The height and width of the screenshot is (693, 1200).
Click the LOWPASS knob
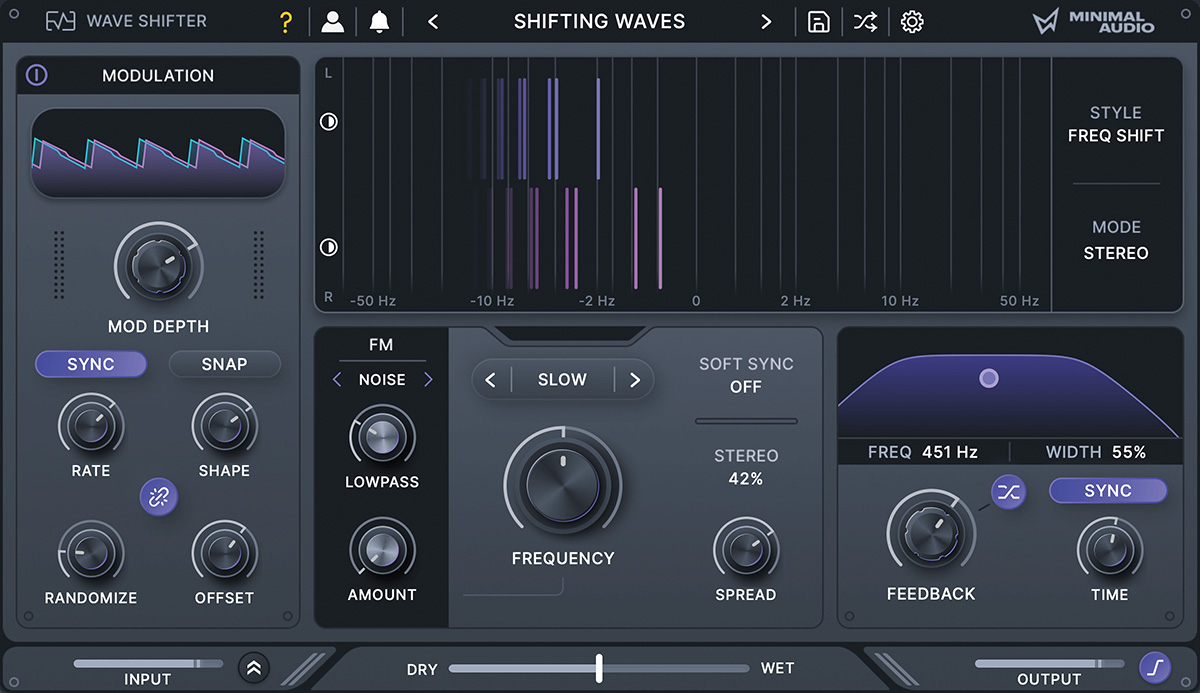382,437
